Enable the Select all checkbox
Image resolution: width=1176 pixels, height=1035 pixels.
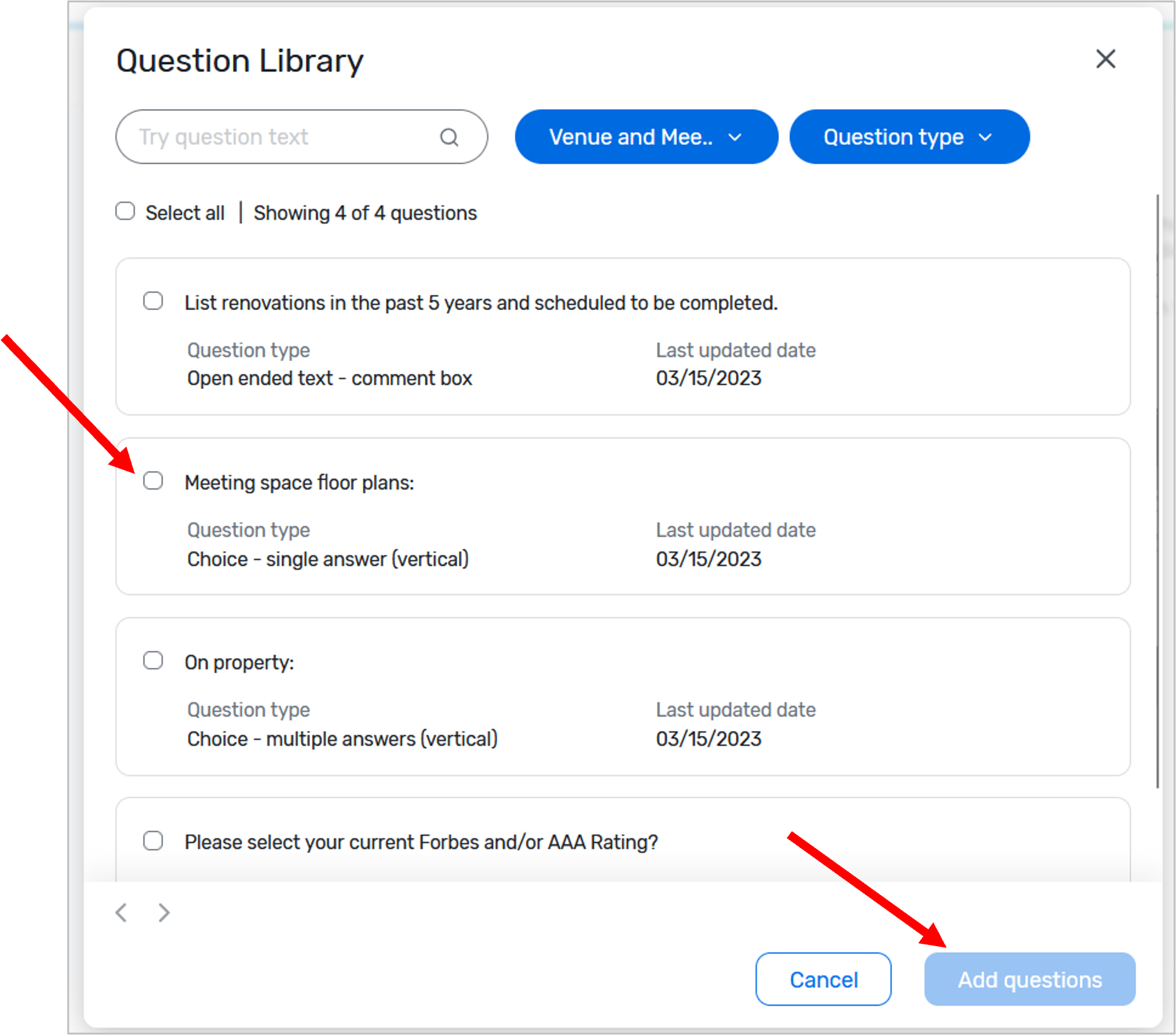click(124, 210)
